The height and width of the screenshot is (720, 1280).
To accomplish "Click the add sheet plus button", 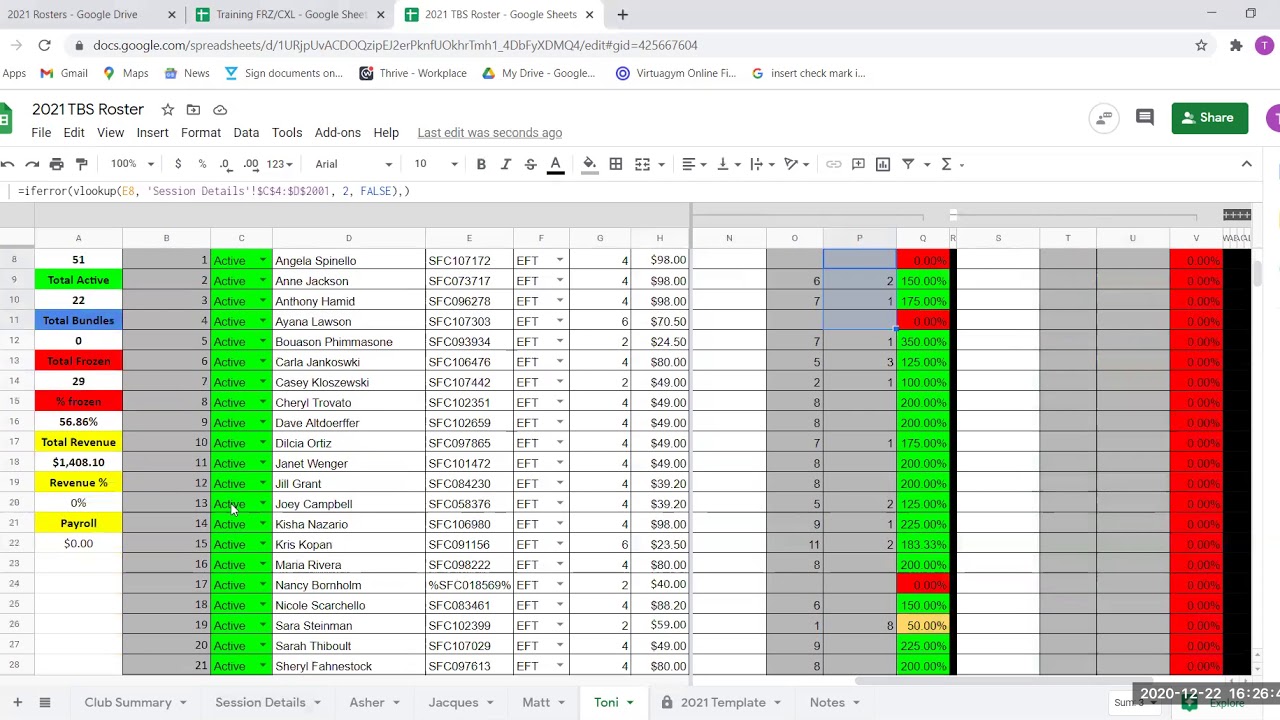I will pyautogui.click(x=17, y=702).
